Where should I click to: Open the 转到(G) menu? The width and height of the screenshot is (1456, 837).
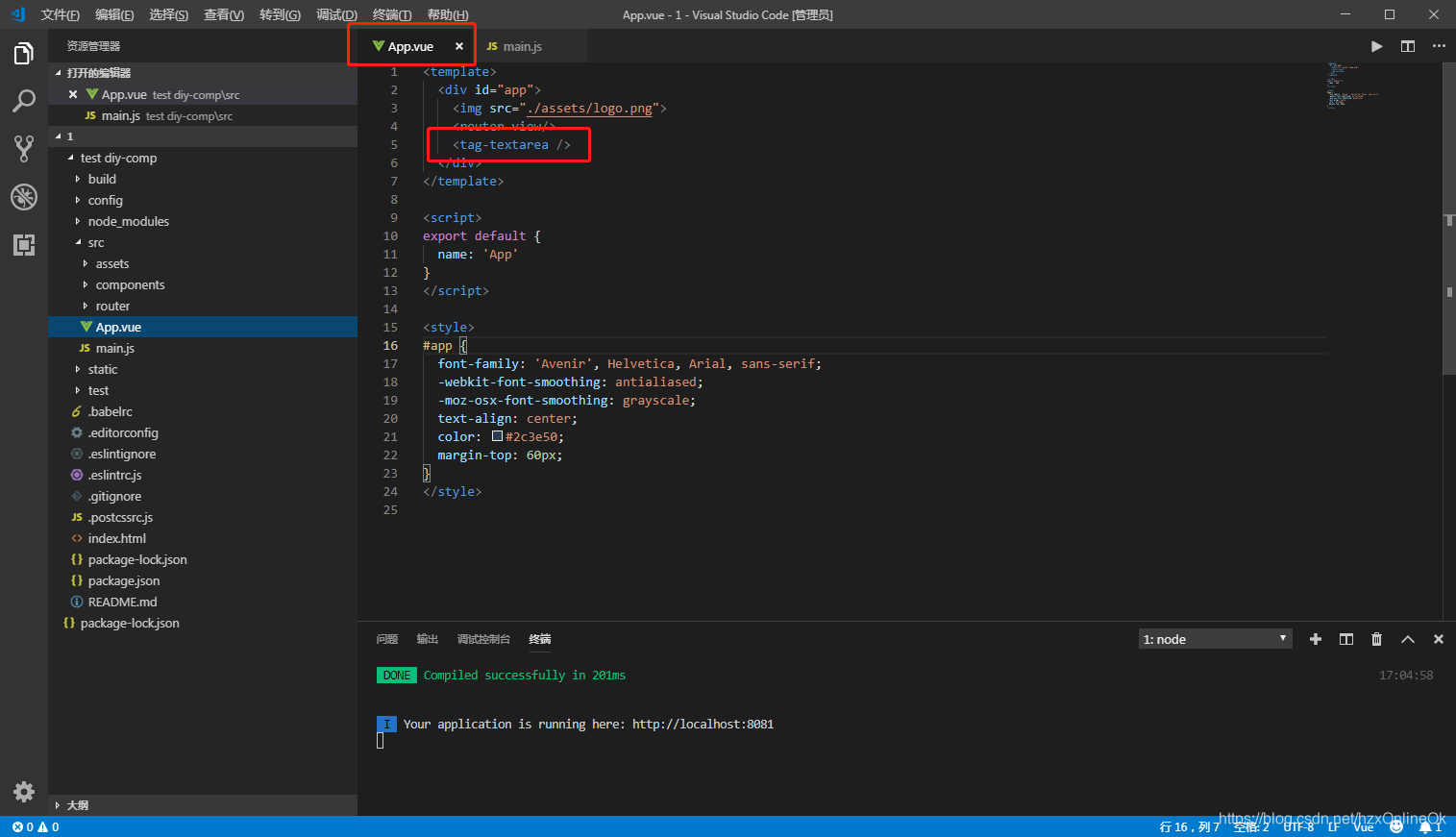(280, 14)
